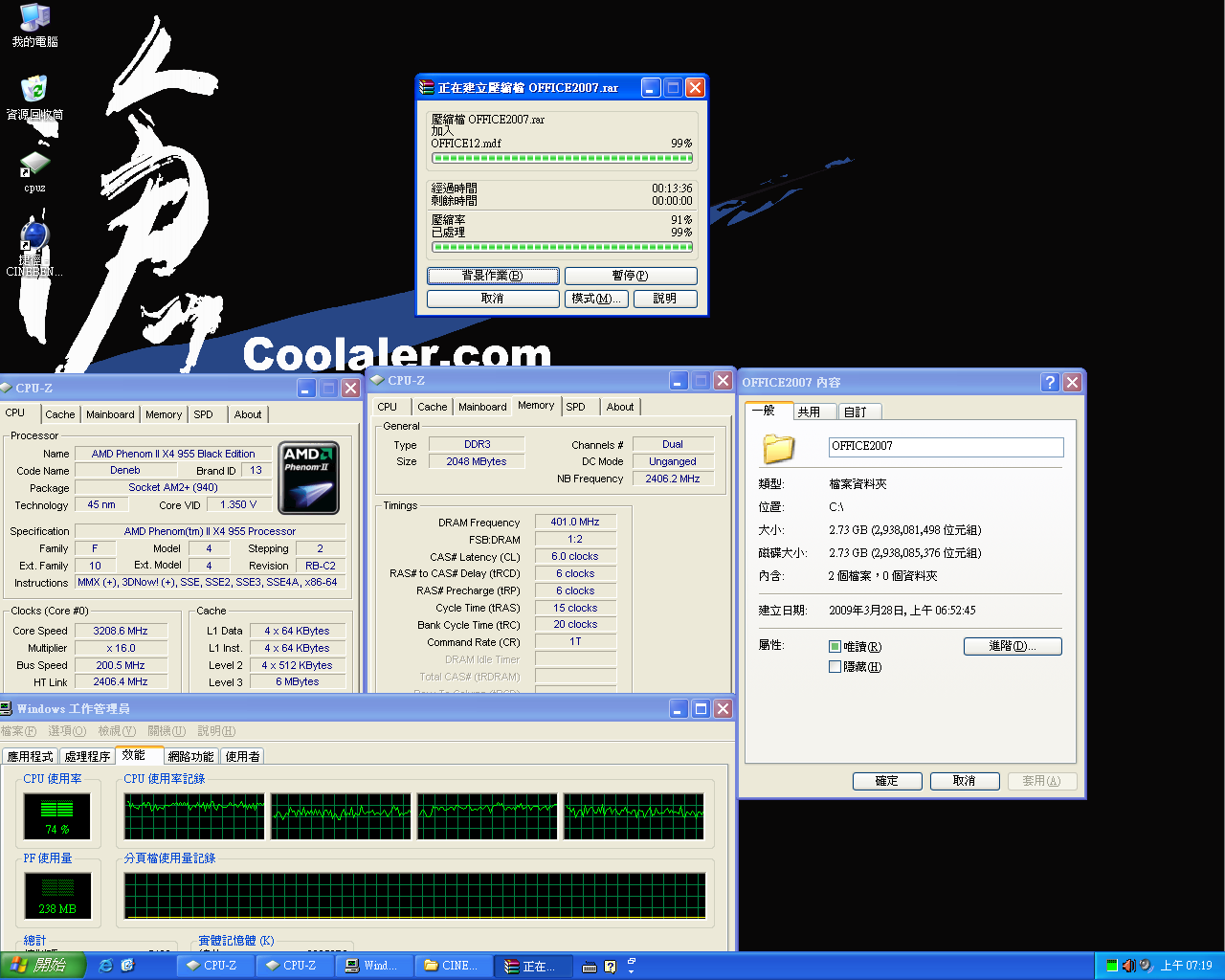Open the 網路功能 tab in Task Manager
The width and height of the screenshot is (1225, 980).
click(191, 756)
